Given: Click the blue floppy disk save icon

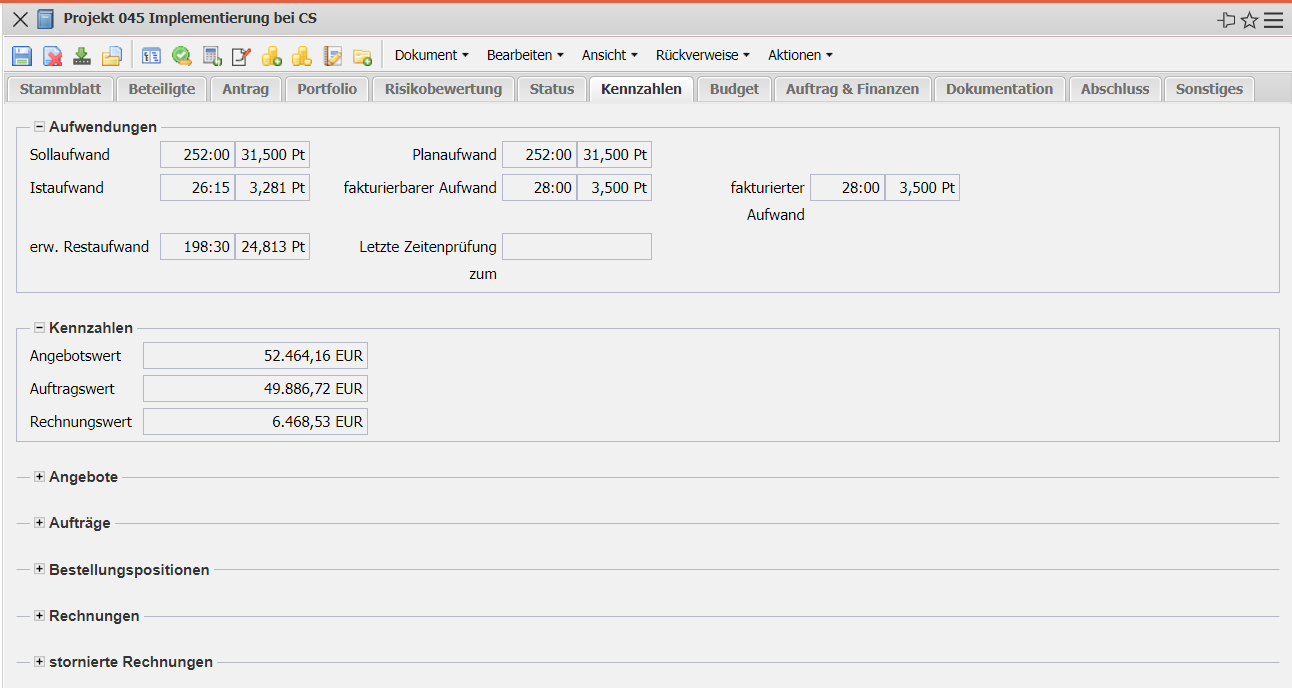Looking at the screenshot, I should tap(22, 56).
